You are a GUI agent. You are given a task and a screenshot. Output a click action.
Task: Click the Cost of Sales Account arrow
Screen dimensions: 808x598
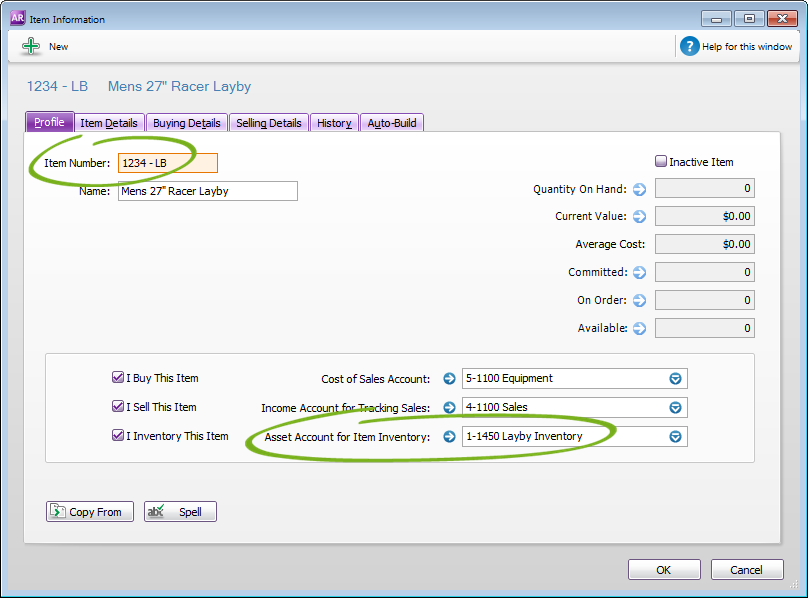(449, 379)
